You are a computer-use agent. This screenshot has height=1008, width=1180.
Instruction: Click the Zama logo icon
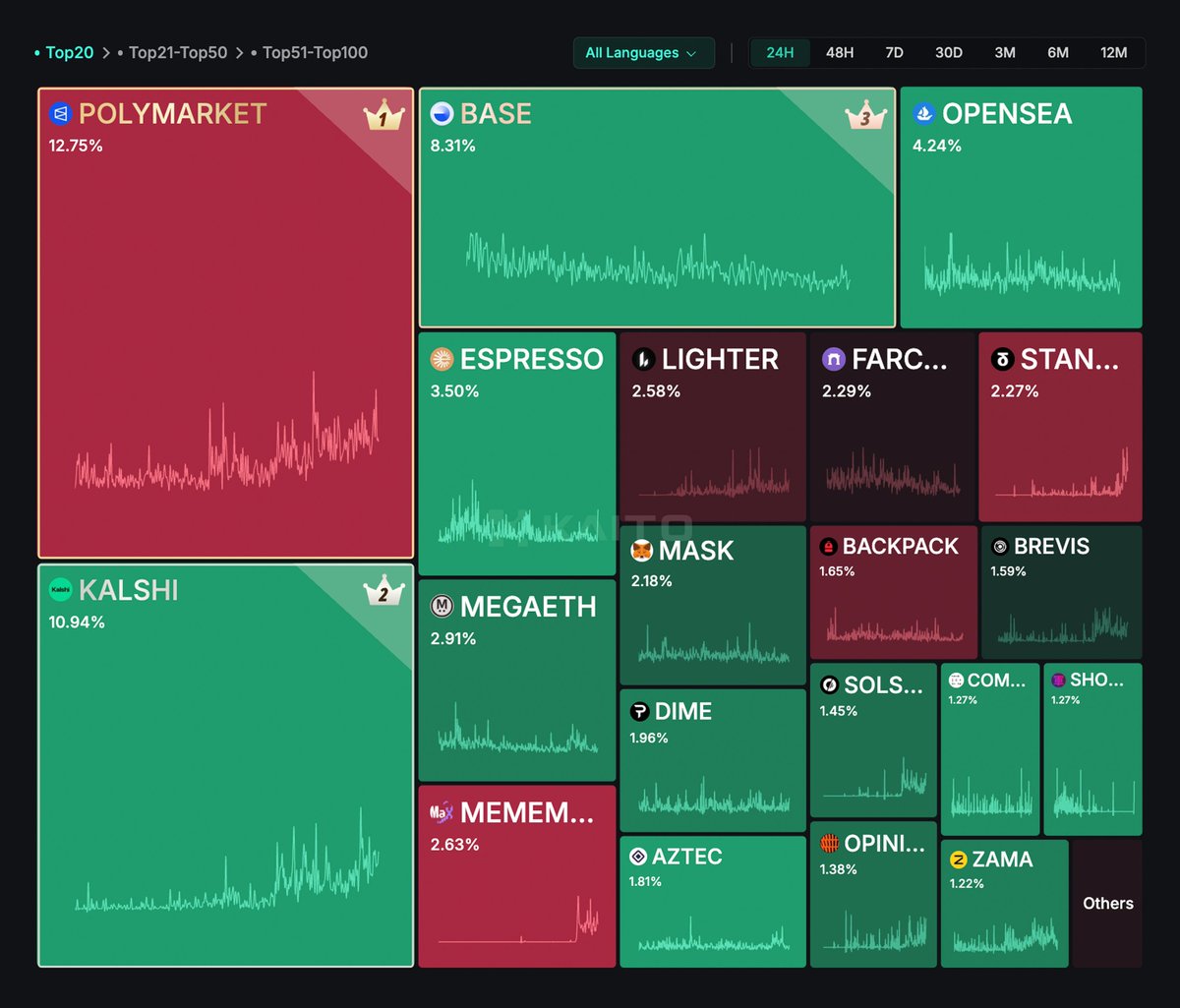click(x=959, y=860)
